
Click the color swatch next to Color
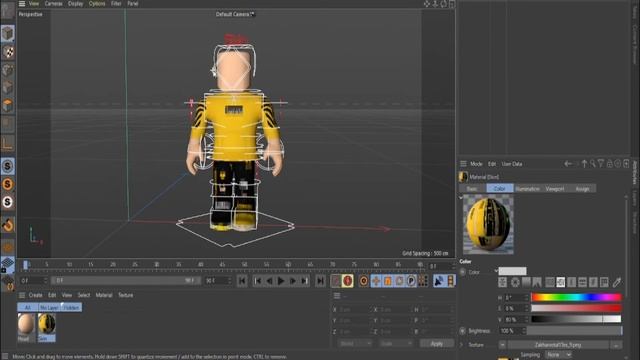tap(512, 271)
